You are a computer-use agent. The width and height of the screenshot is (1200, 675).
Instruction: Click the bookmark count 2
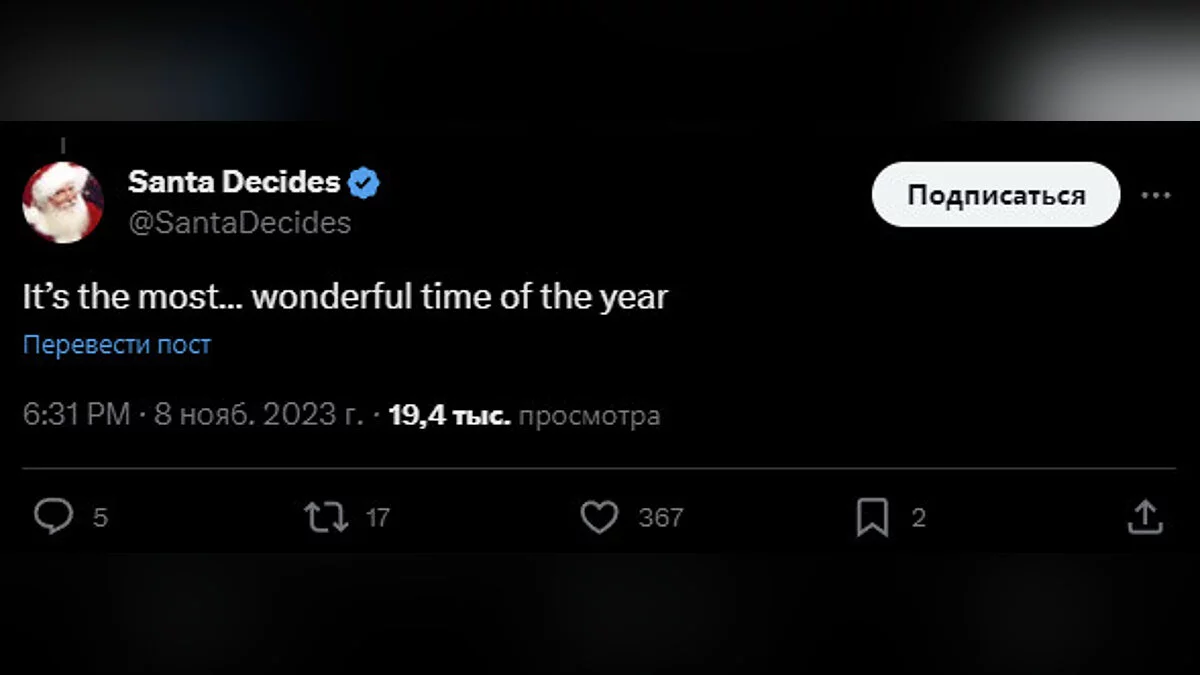(x=918, y=518)
